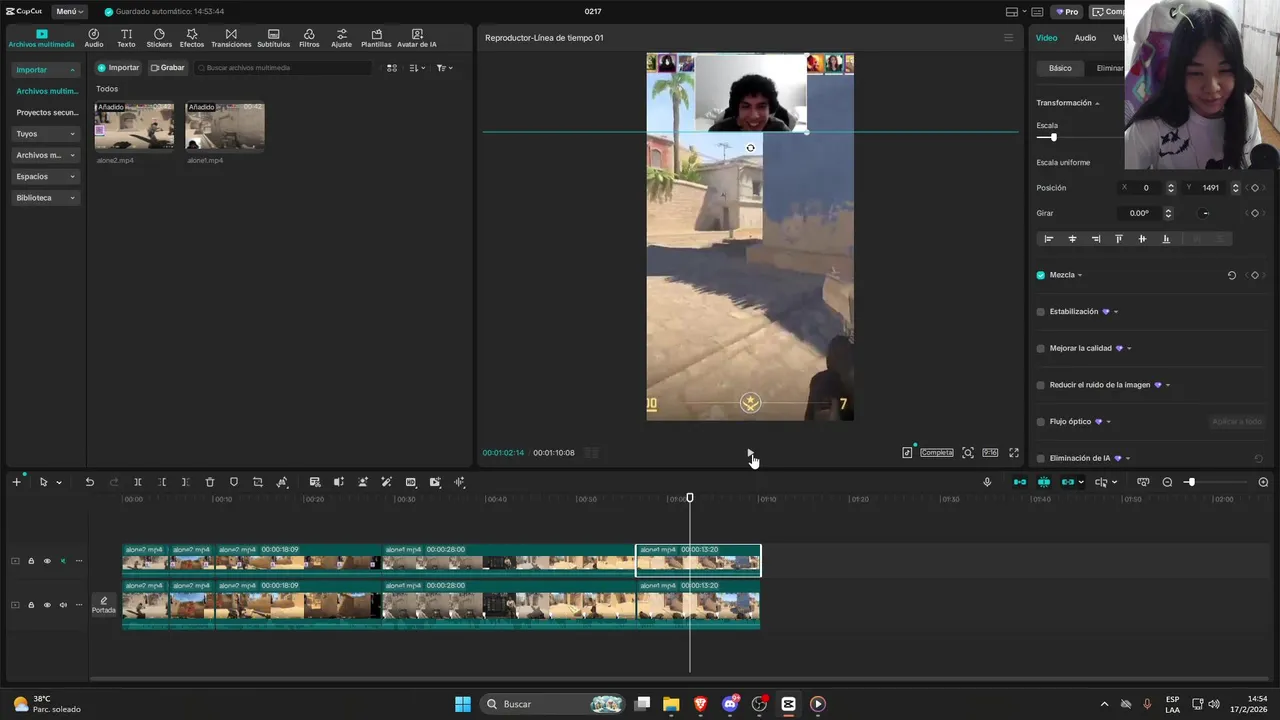Viewport: 1280px width, 720px height.
Task: Open the Texto tool tab
Action: (126, 39)
